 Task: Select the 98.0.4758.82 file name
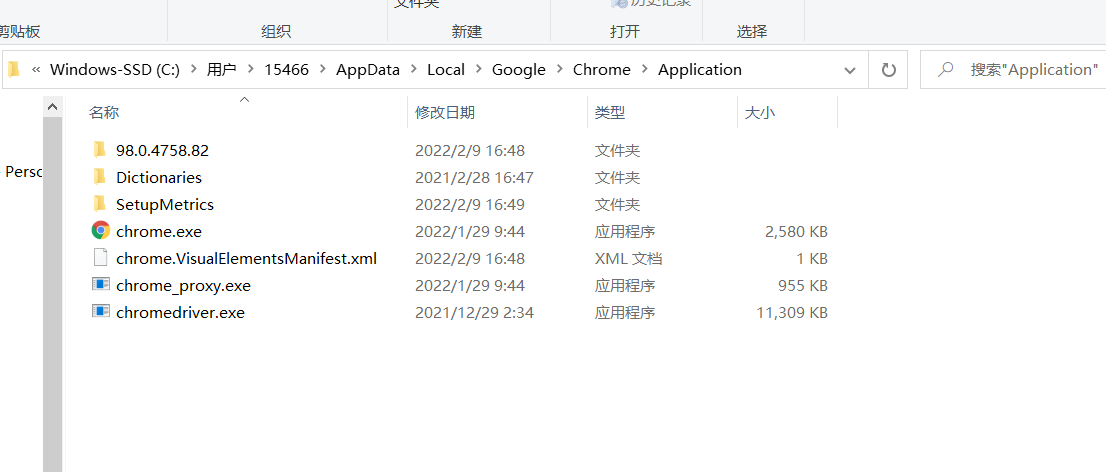pos(162,150)
